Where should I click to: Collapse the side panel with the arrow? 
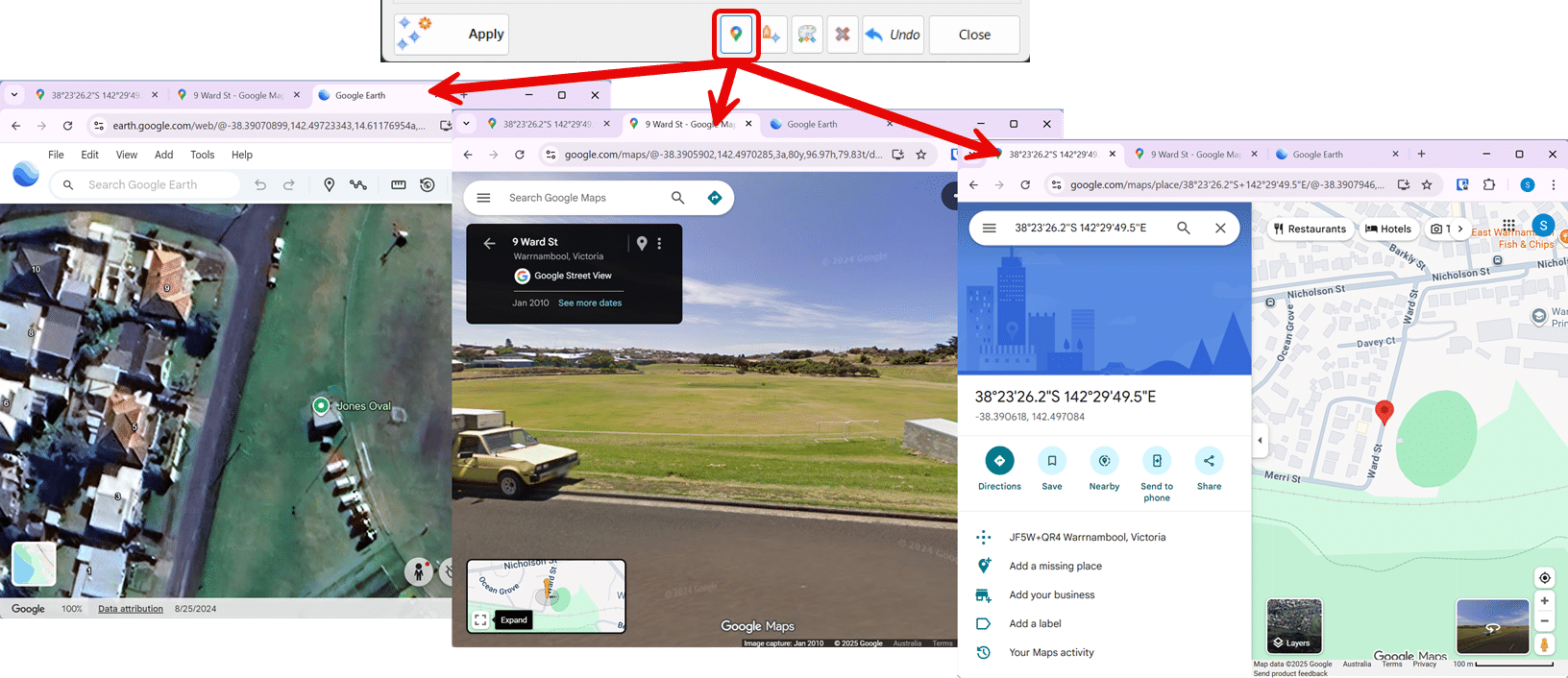point(1260,441)
